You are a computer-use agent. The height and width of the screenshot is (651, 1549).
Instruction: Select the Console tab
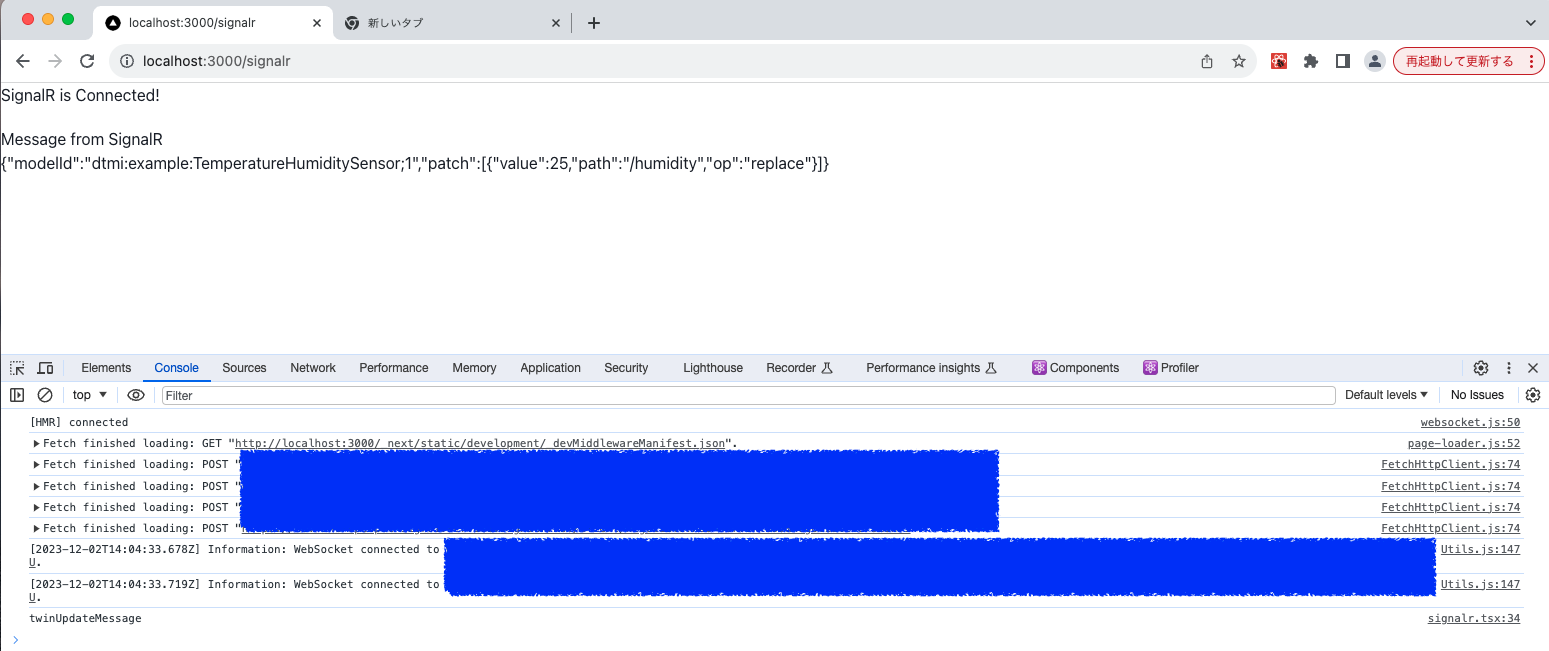tap(177, 368)
